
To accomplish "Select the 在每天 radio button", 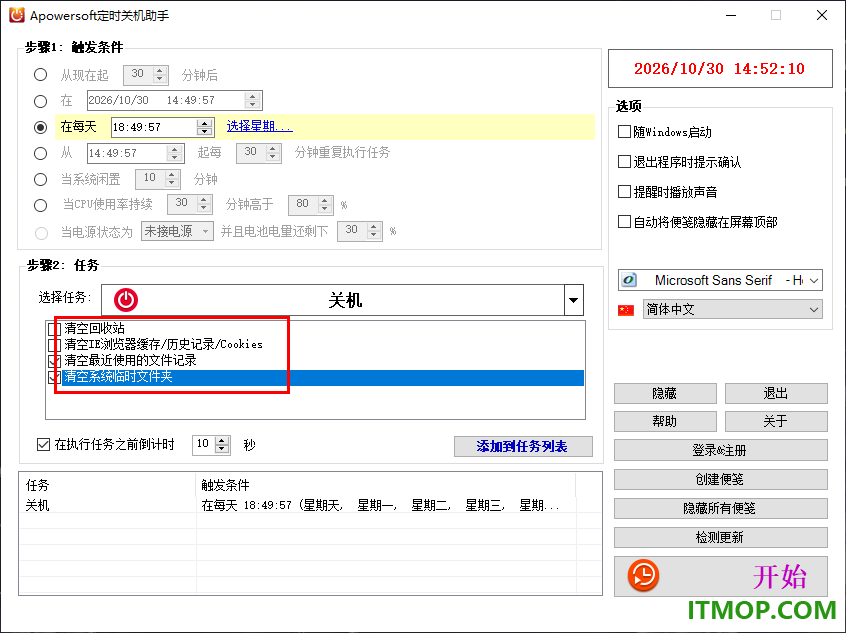I will [40, 127].
